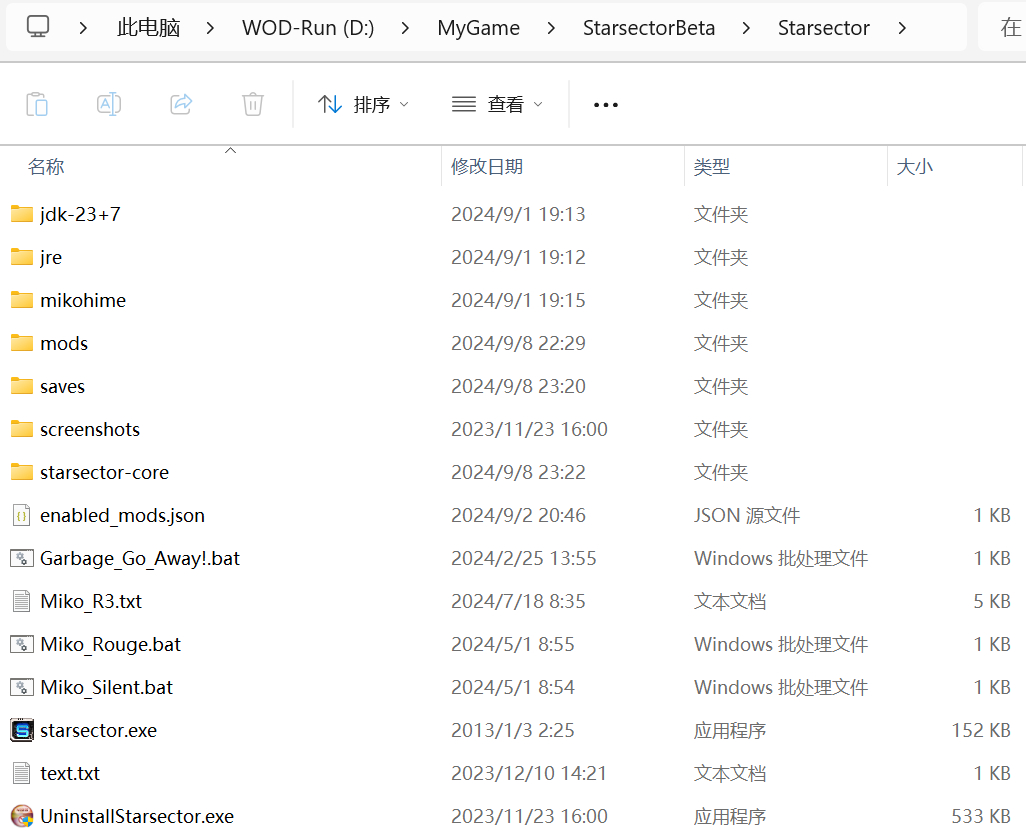The width and height of the screenshot is (1026, 831).
Task: Click the enabled_mods.json JSON file icon
Action: coord(21,515)
